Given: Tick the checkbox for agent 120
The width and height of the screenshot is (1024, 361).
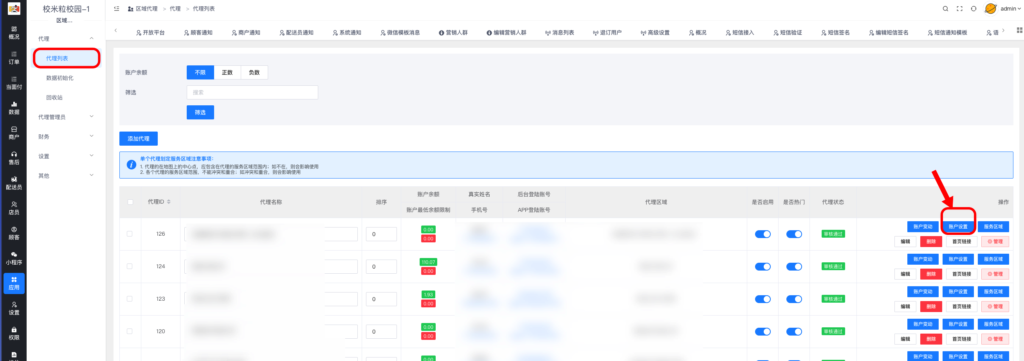Looking at the screenshot, I should (x=130, y=332).
